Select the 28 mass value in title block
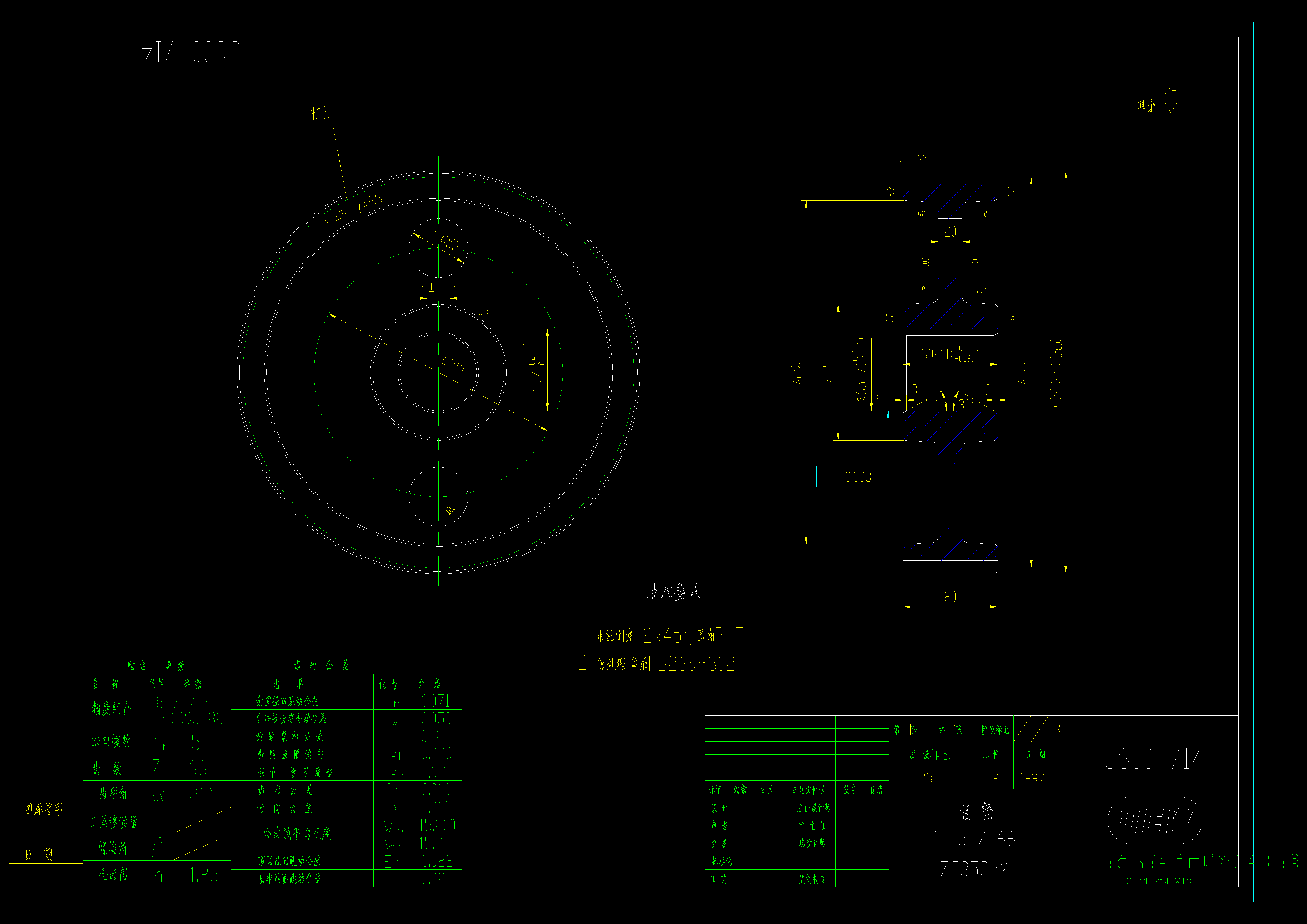This screenshot has height=924, width=1307. click(926, 778)
